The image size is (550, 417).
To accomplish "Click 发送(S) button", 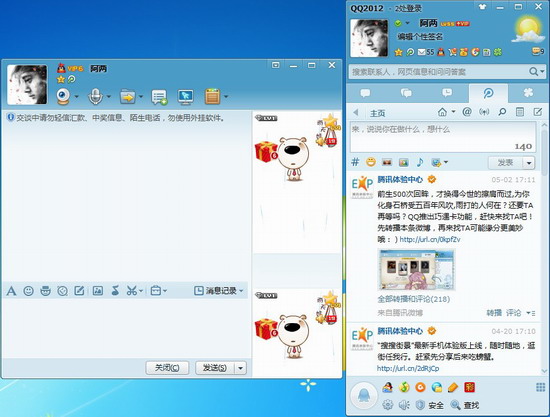I will [x=215, y=368].
